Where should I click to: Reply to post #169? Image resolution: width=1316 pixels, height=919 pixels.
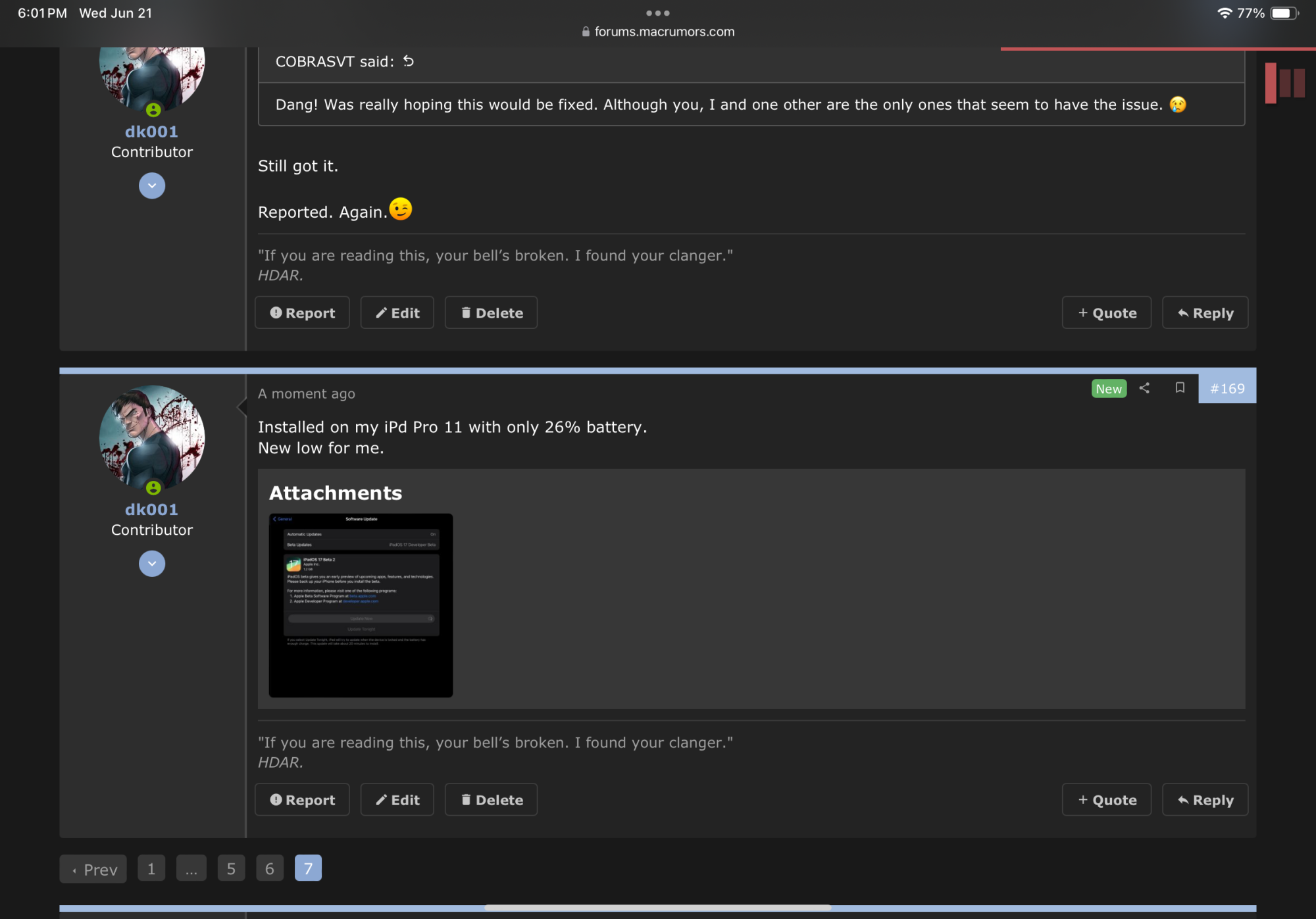(x=1205, y=800)
